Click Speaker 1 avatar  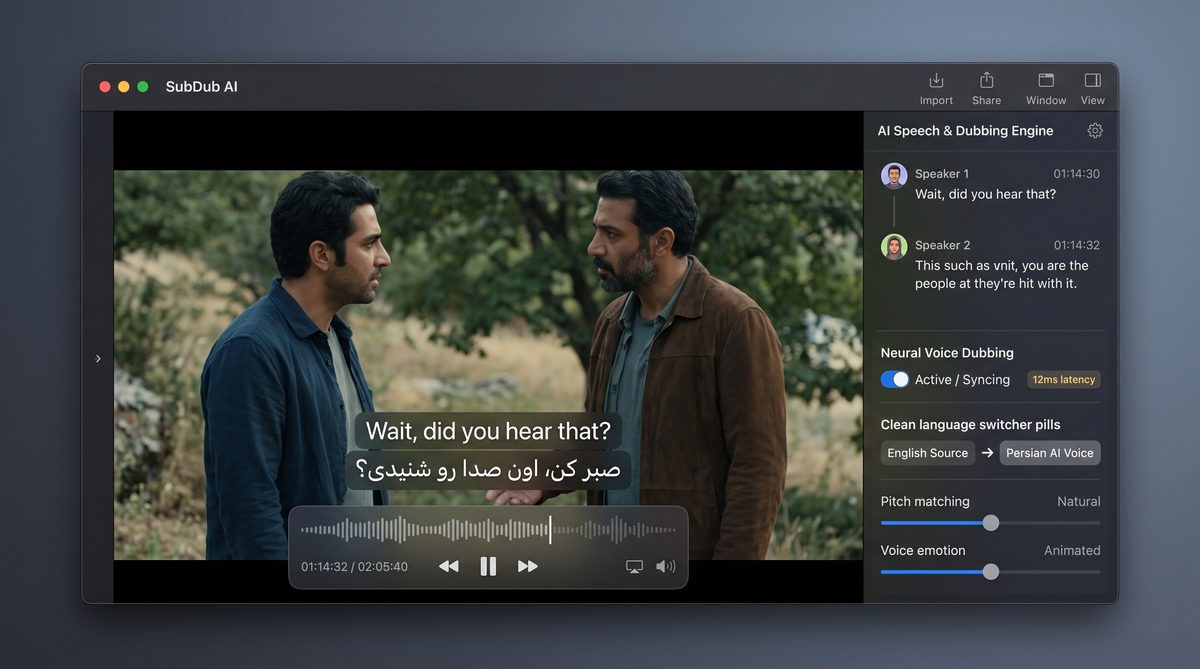coord(894,176)
